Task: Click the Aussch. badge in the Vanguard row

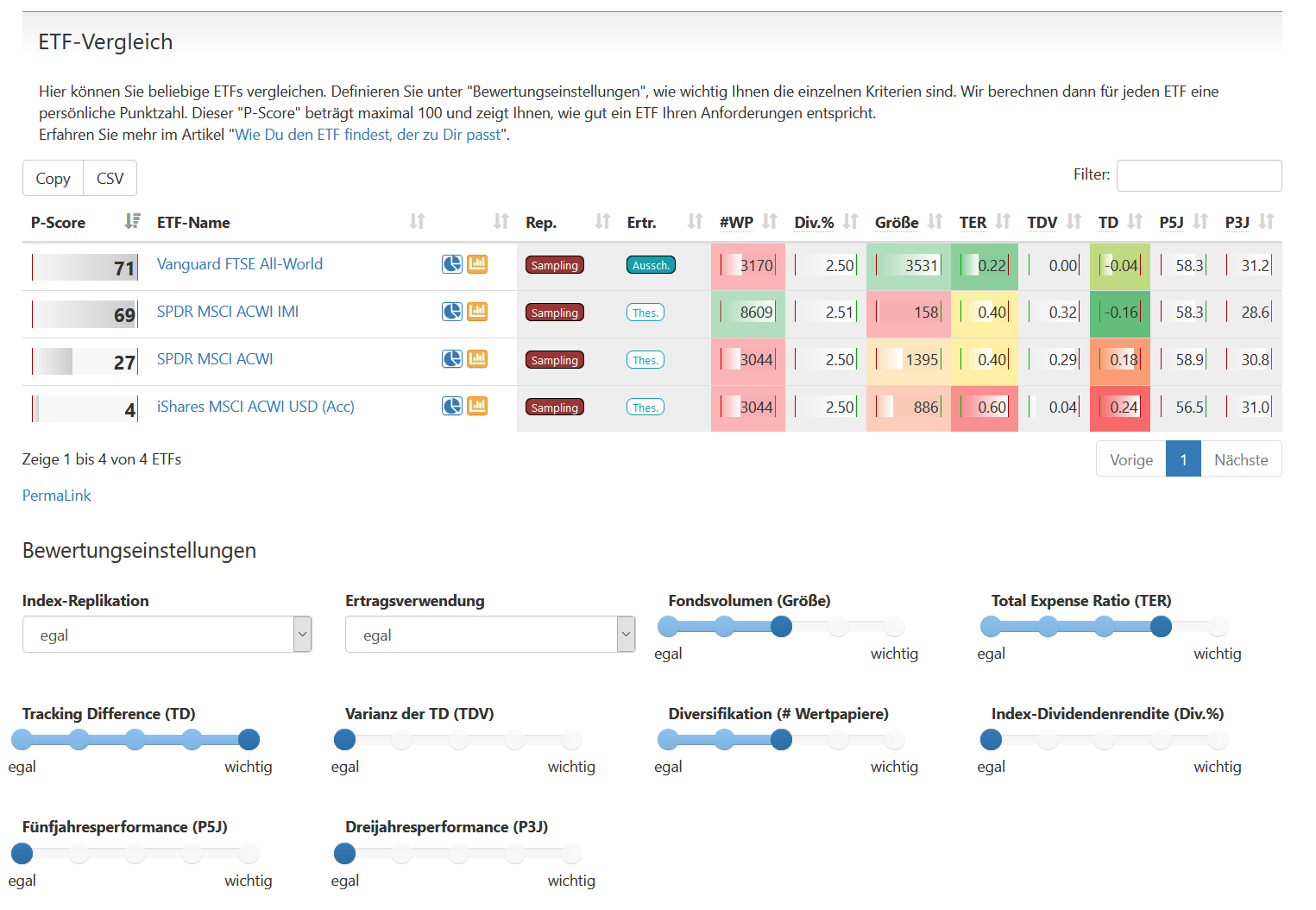Action: click(x=651, y=265)
